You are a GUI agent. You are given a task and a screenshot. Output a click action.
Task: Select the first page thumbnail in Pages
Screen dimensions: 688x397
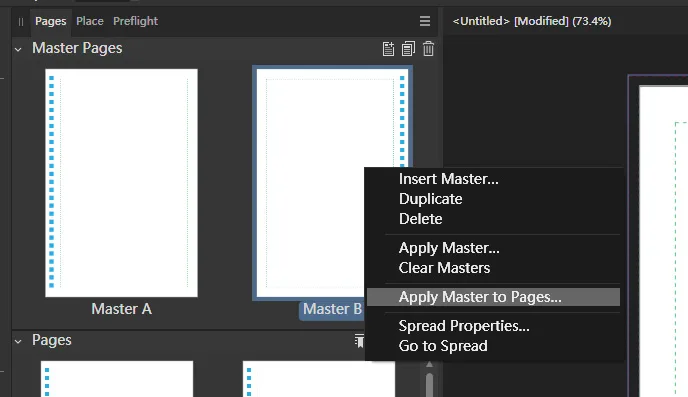(117, 379)
